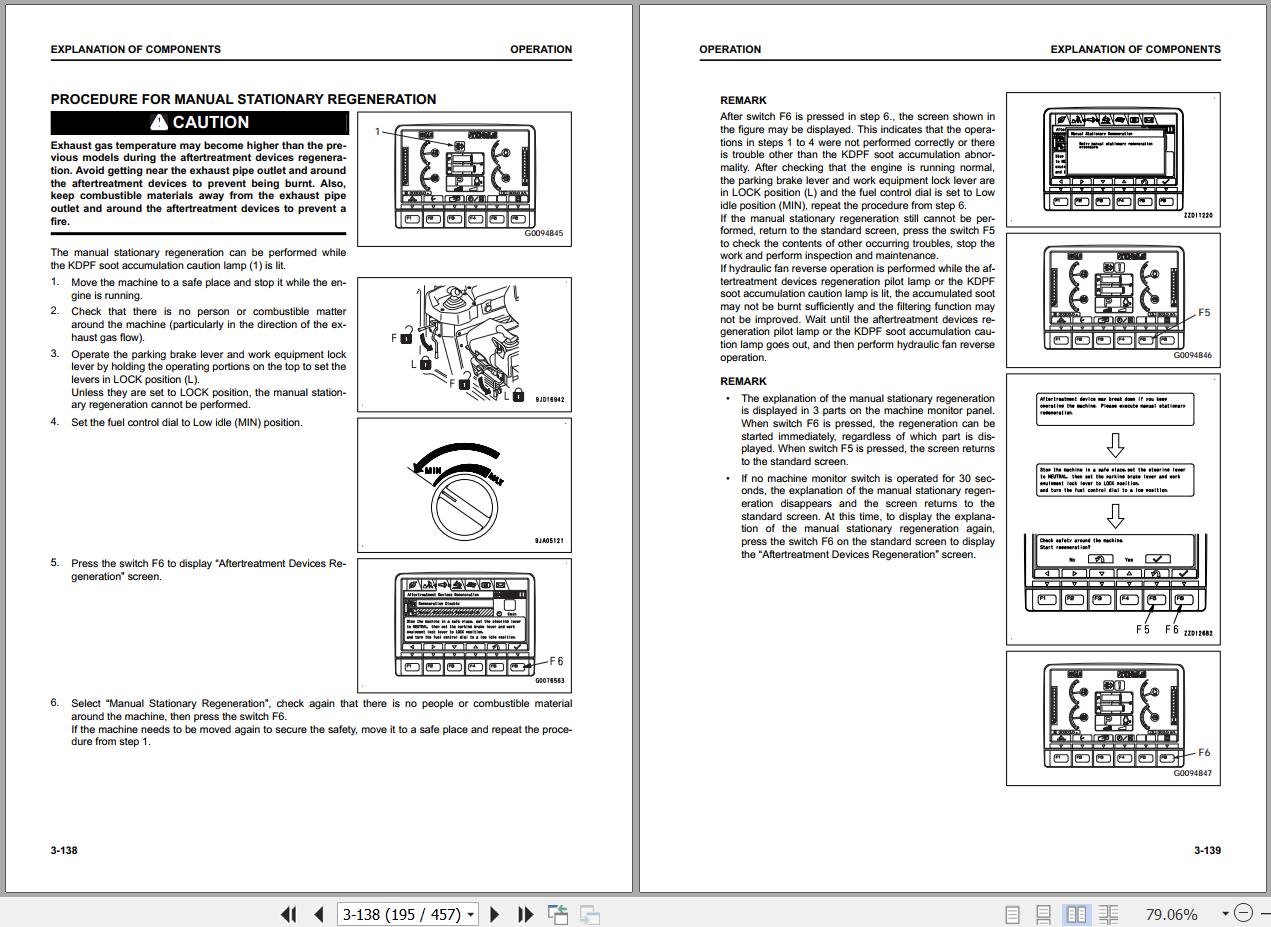Click step 4 text about fuel control dial
1271x927 pixels.
click(186, 422)
